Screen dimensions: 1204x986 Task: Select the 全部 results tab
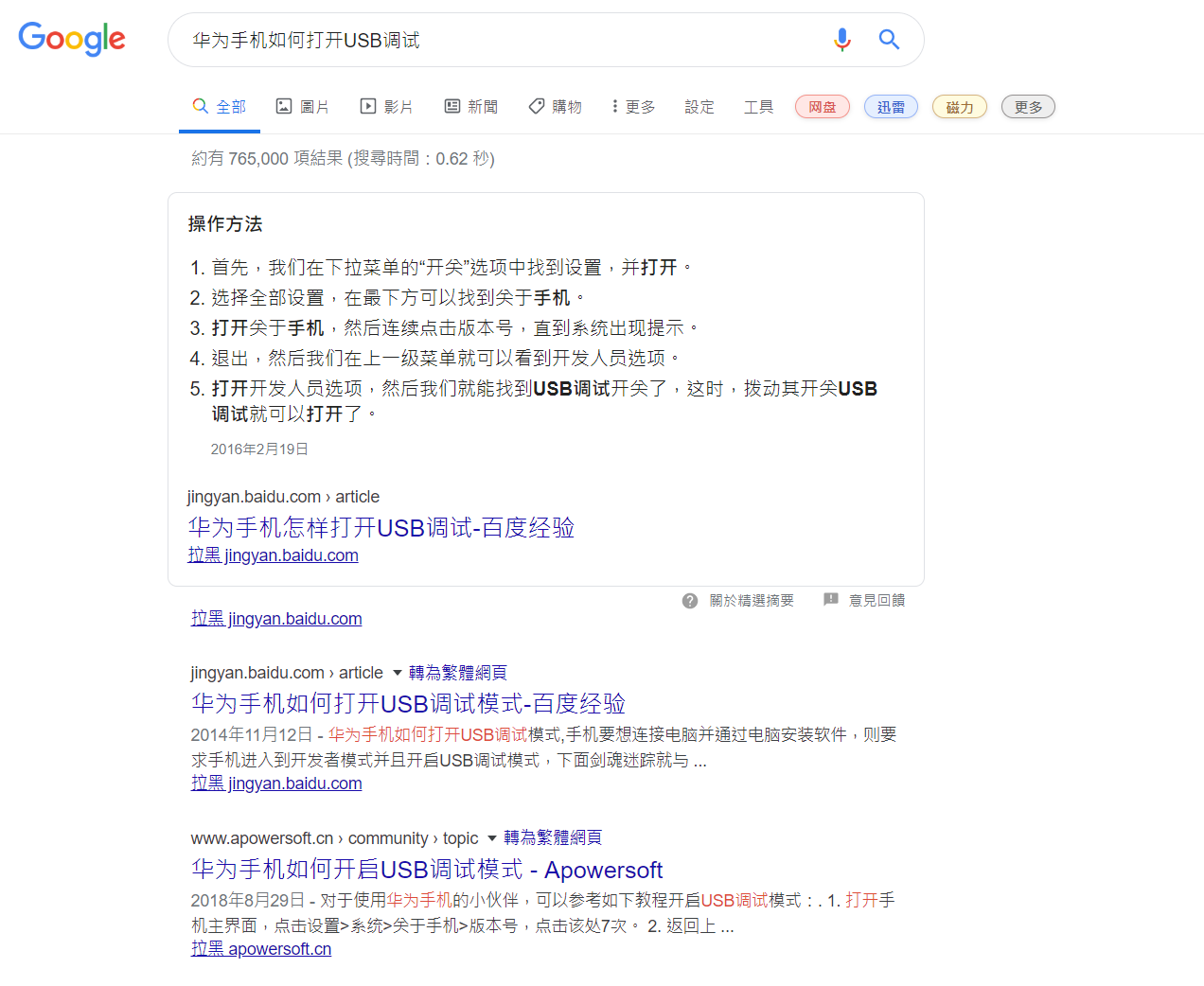(x=220, y=107)
